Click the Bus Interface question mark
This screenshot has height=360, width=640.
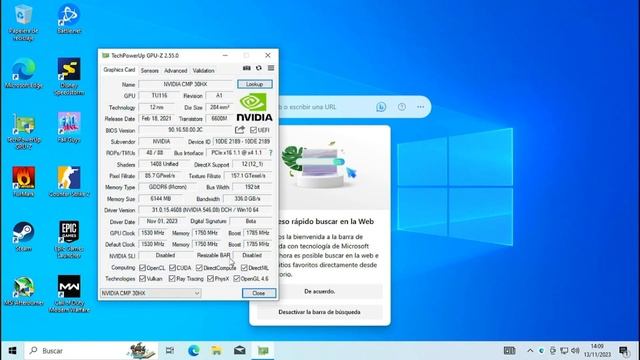271,153
